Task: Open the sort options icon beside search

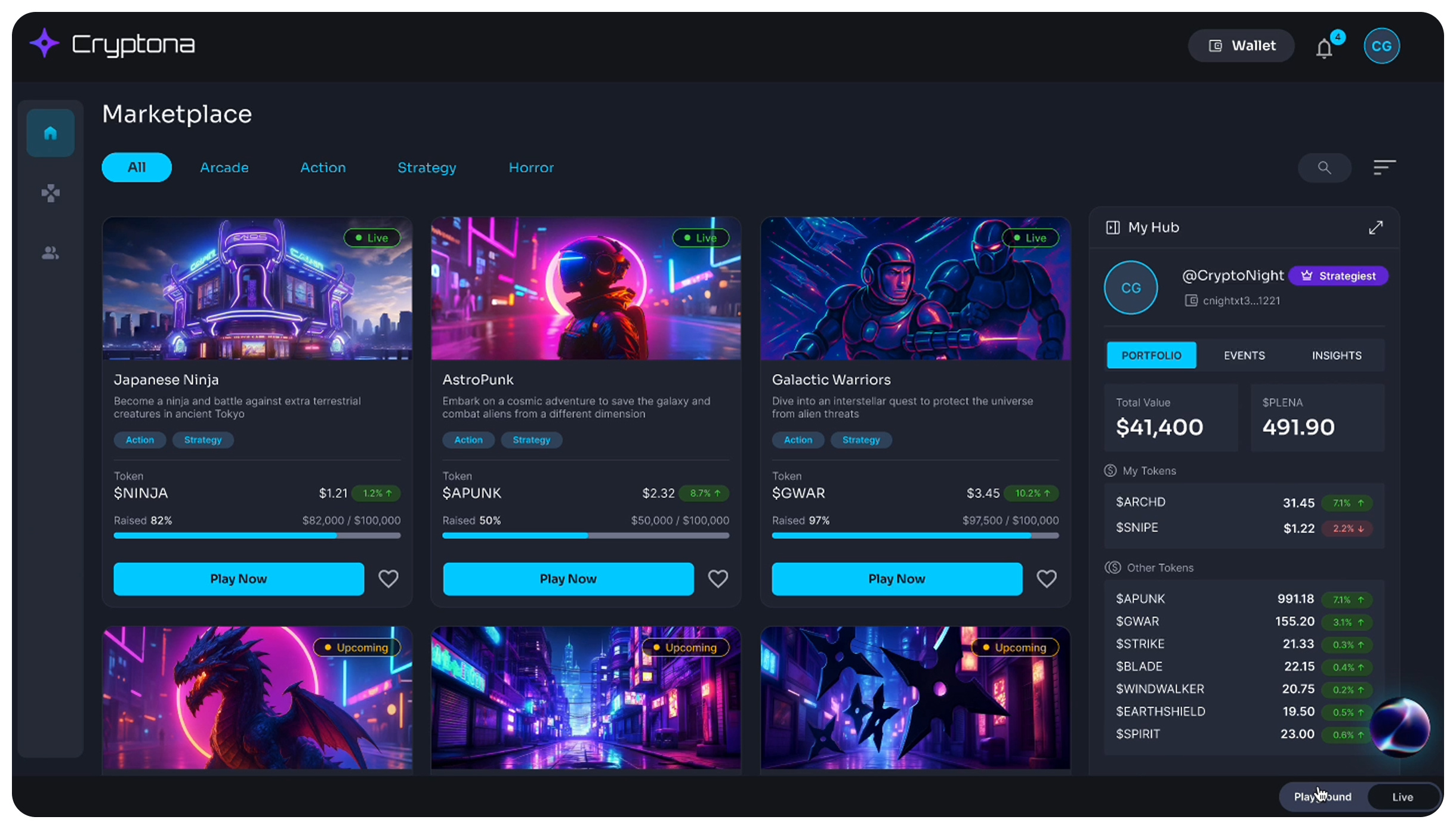Action: coord(1384,168)
